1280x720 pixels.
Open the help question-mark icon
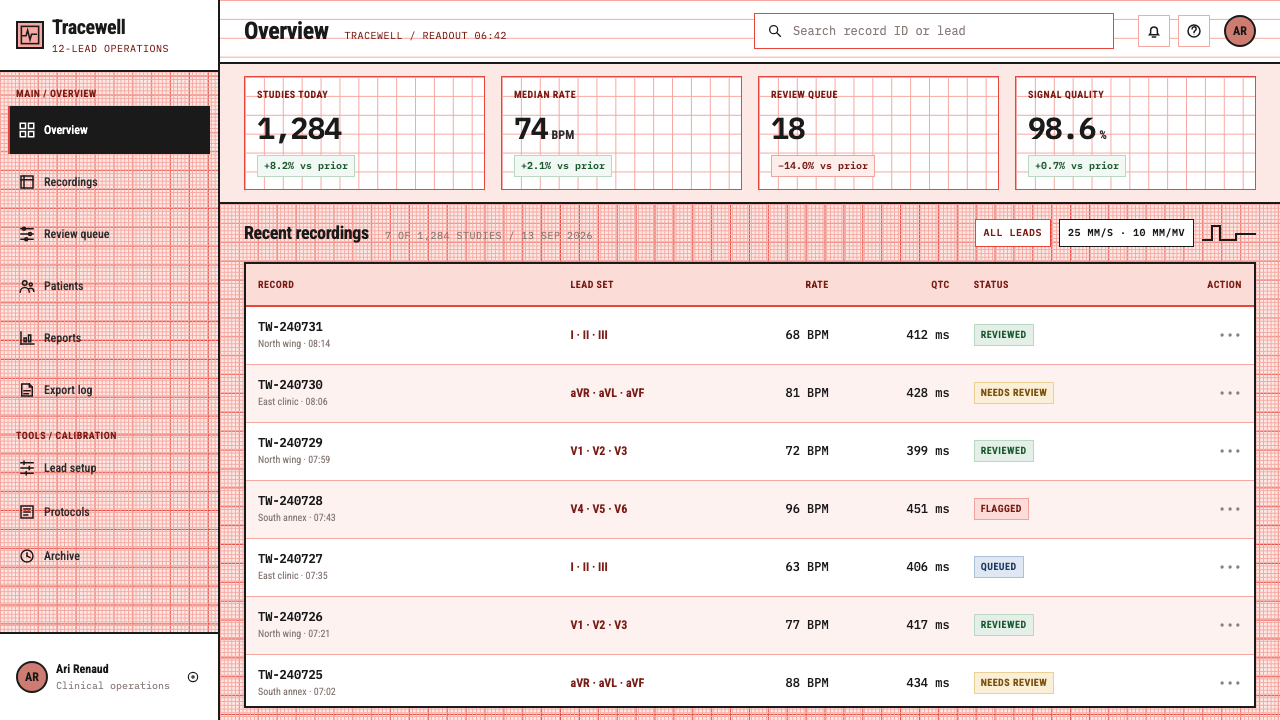(x=1194, y=31)
